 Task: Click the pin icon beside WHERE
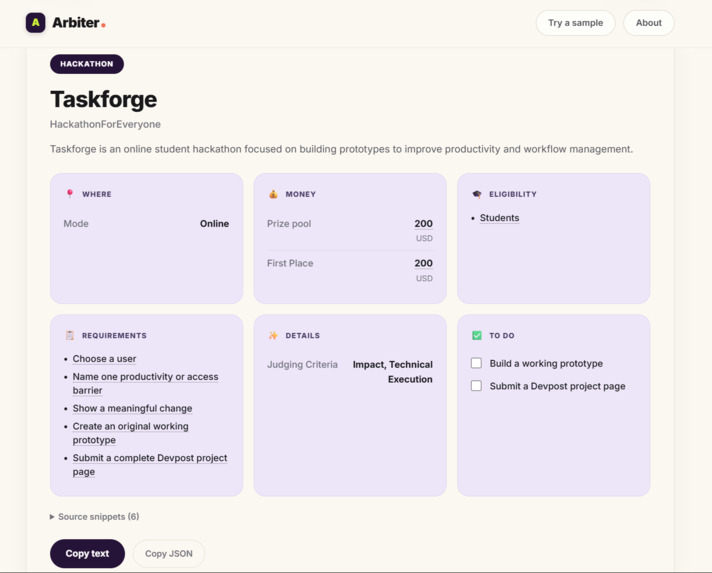(69, 194)
